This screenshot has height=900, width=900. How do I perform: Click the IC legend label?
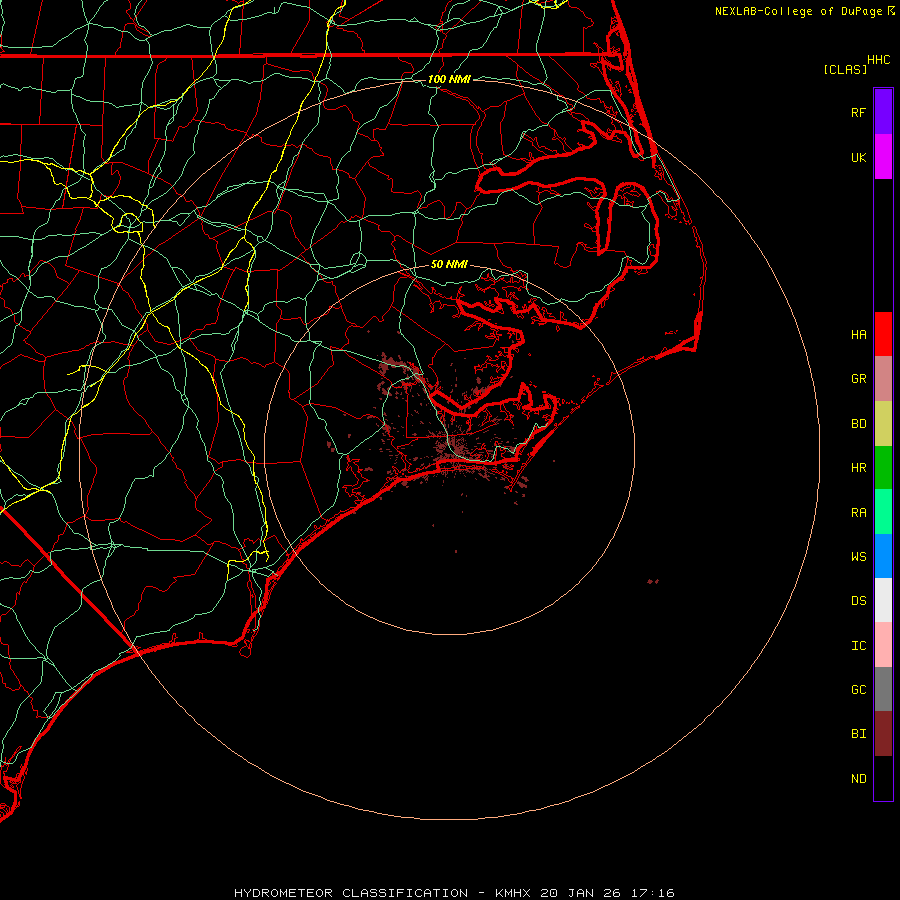tap(858, 646)
